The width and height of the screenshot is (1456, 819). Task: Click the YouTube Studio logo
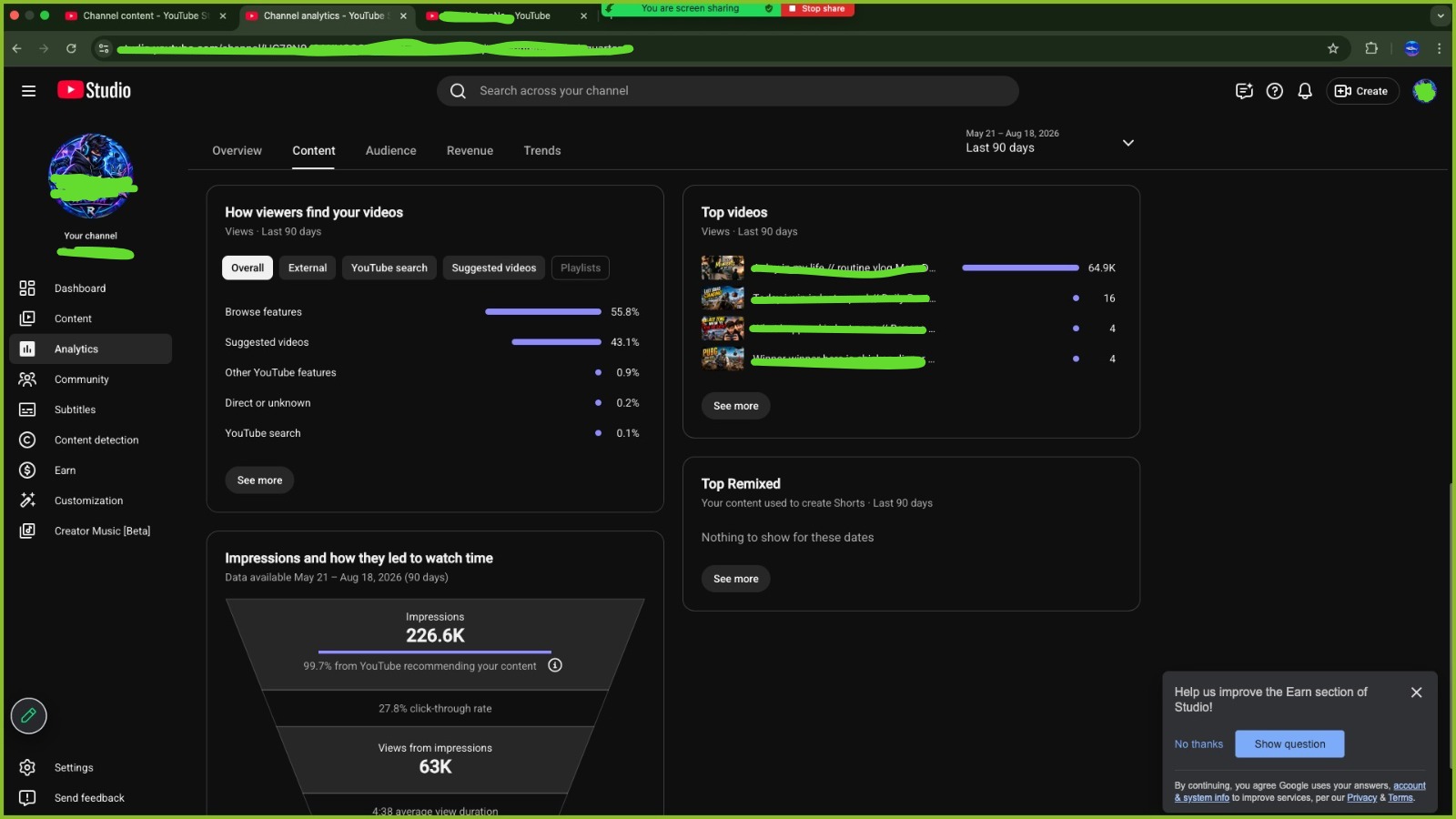95,90
